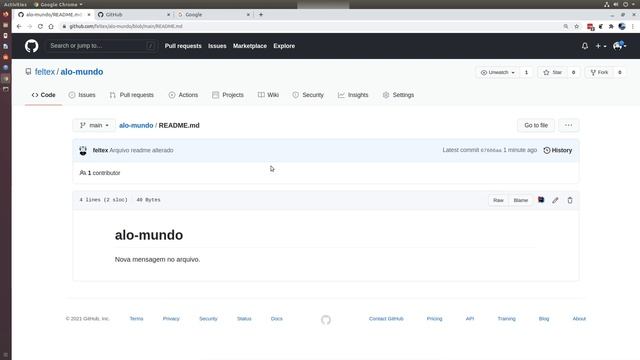Image resolution: width=640 pixels, height=360 pixels.
Task: Click the Pricing footer link
Action: click(x=434, y=318)
